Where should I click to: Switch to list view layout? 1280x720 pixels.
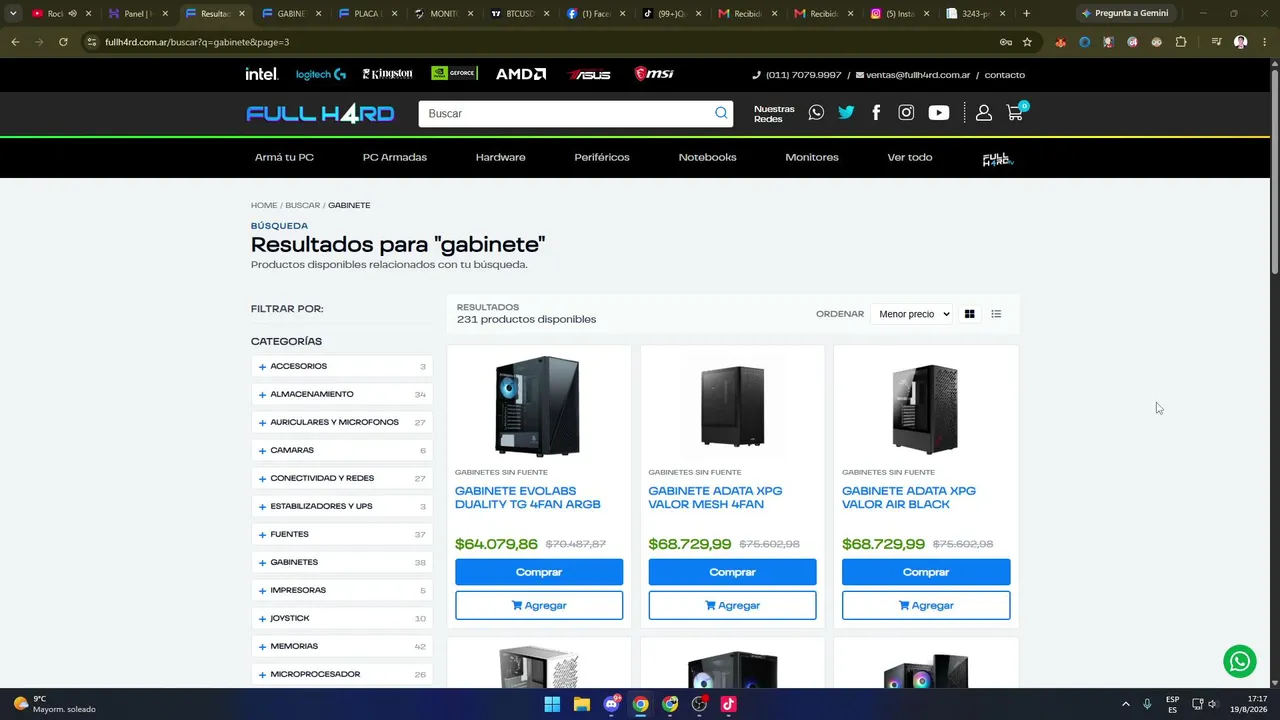pyautogui.click(x=996, y=314)
